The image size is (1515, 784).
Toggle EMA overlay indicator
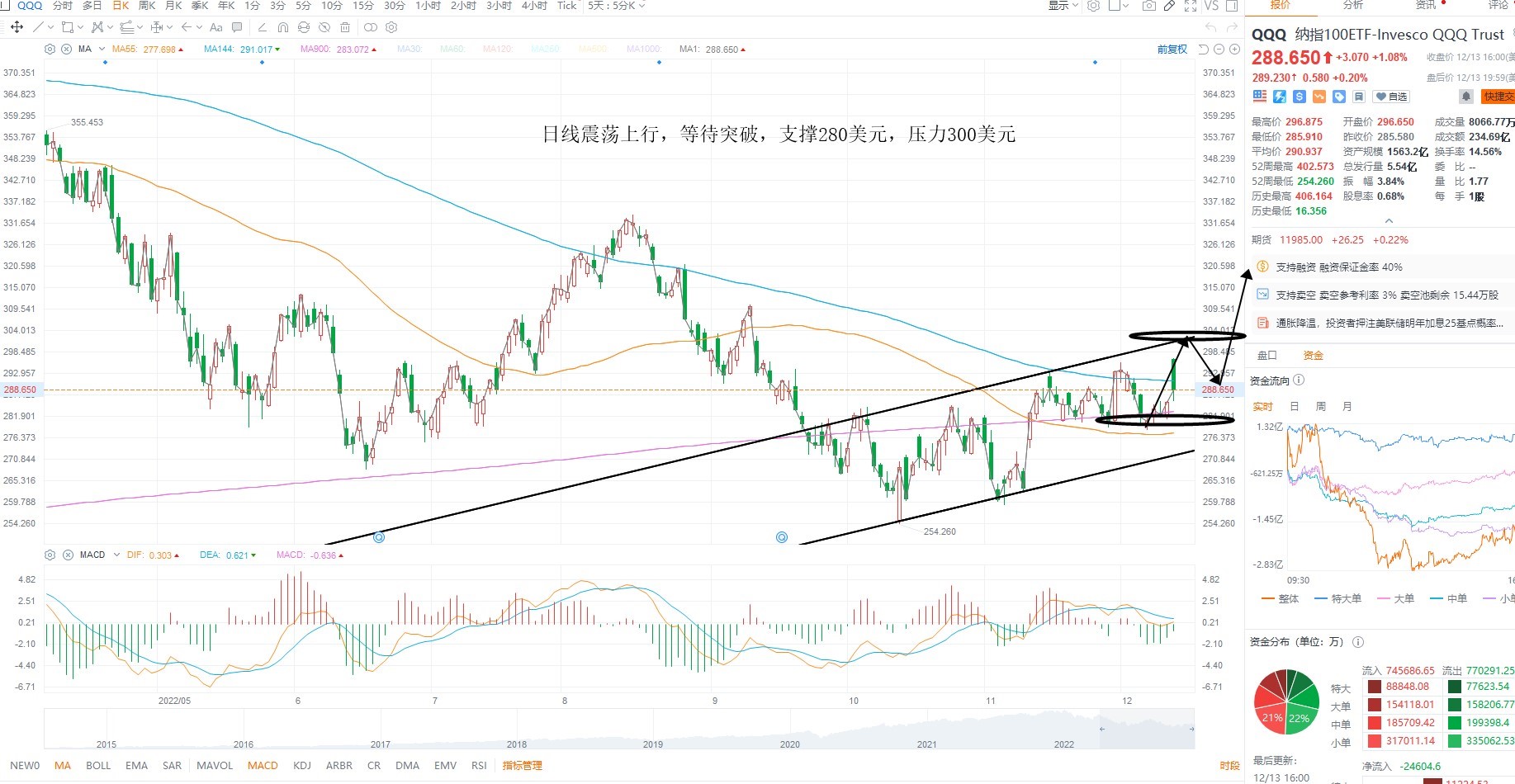[x=136, y=765]
